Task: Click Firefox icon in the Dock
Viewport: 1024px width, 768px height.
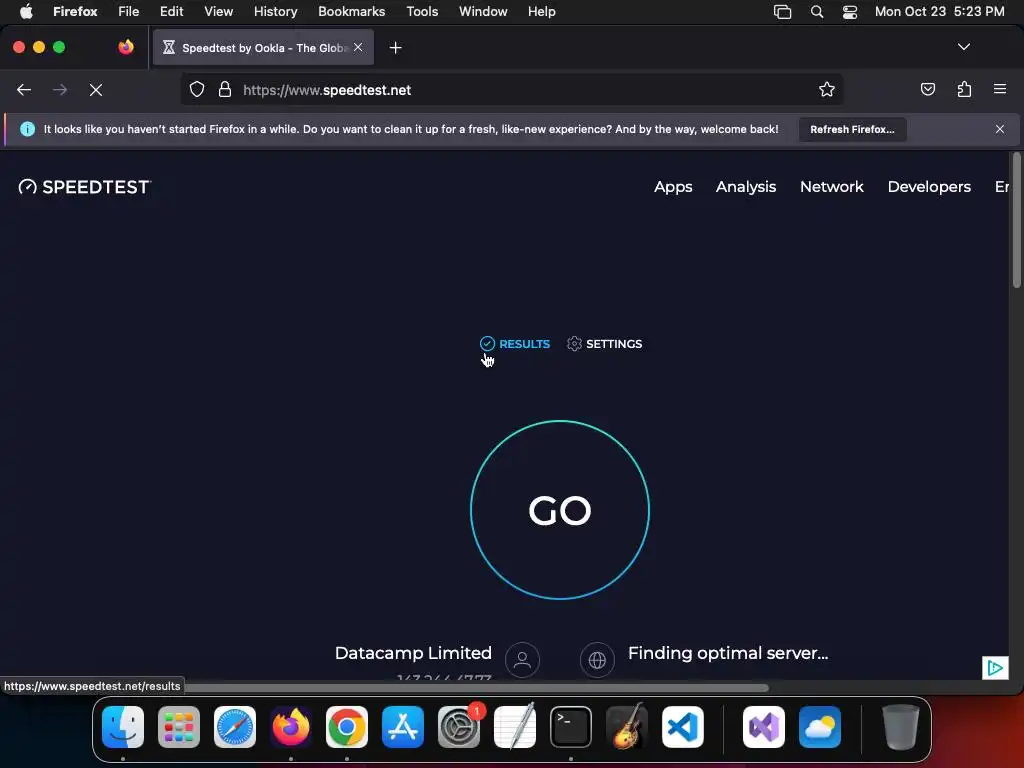Action: (291, 727)
